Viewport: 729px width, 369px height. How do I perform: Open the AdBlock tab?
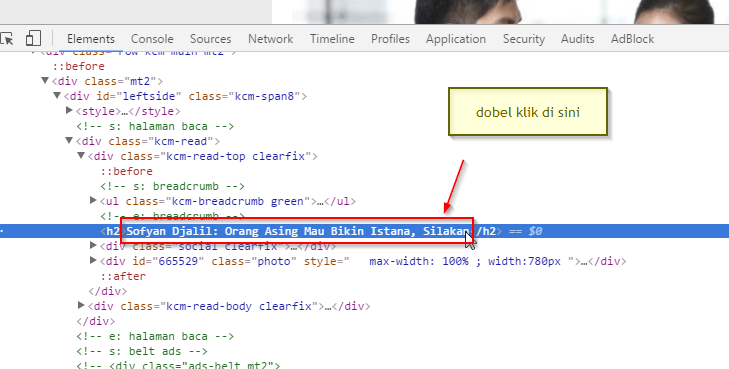tap(632, 39)
